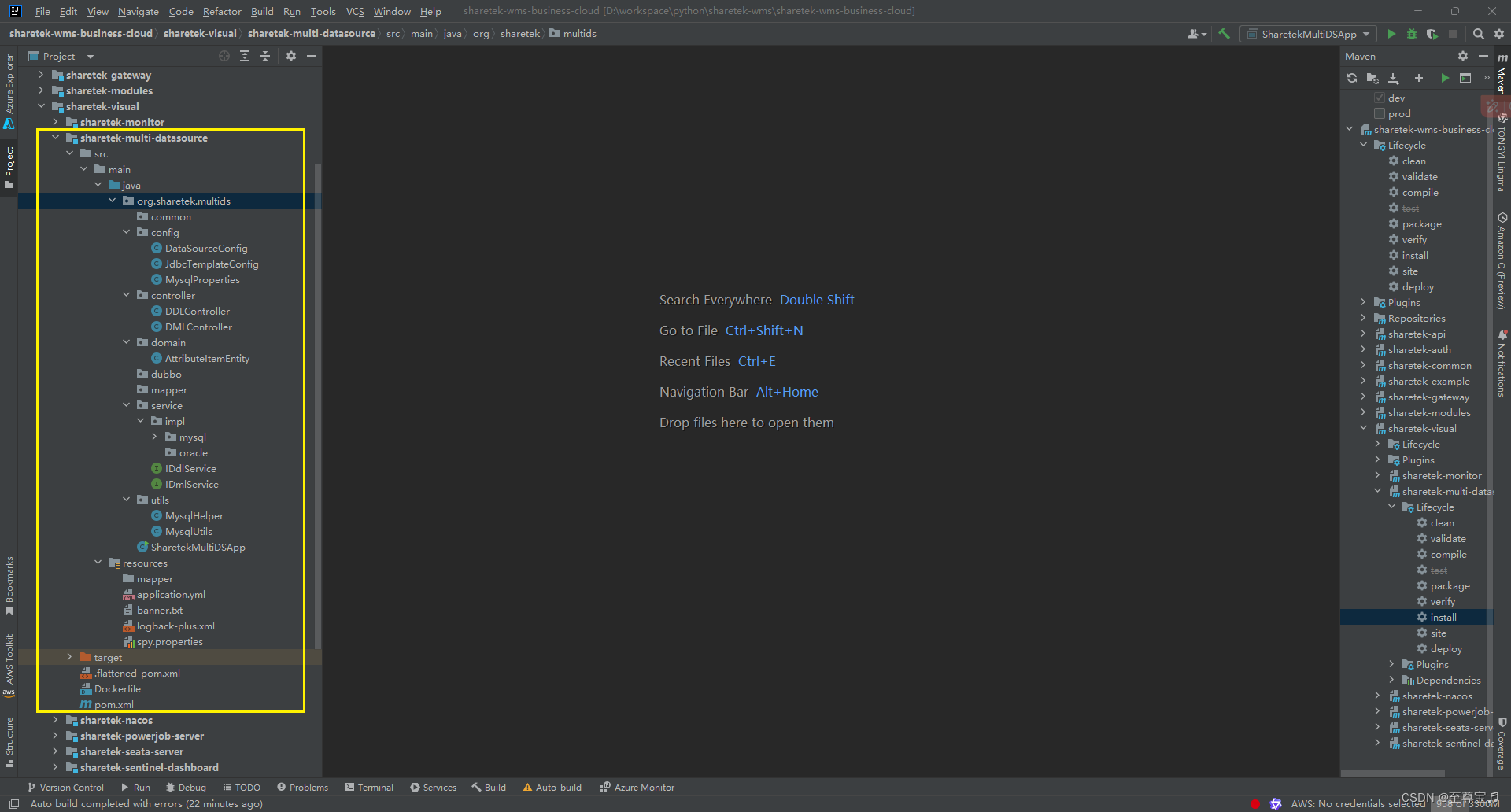Debug the application with the bug icon

1411,34
